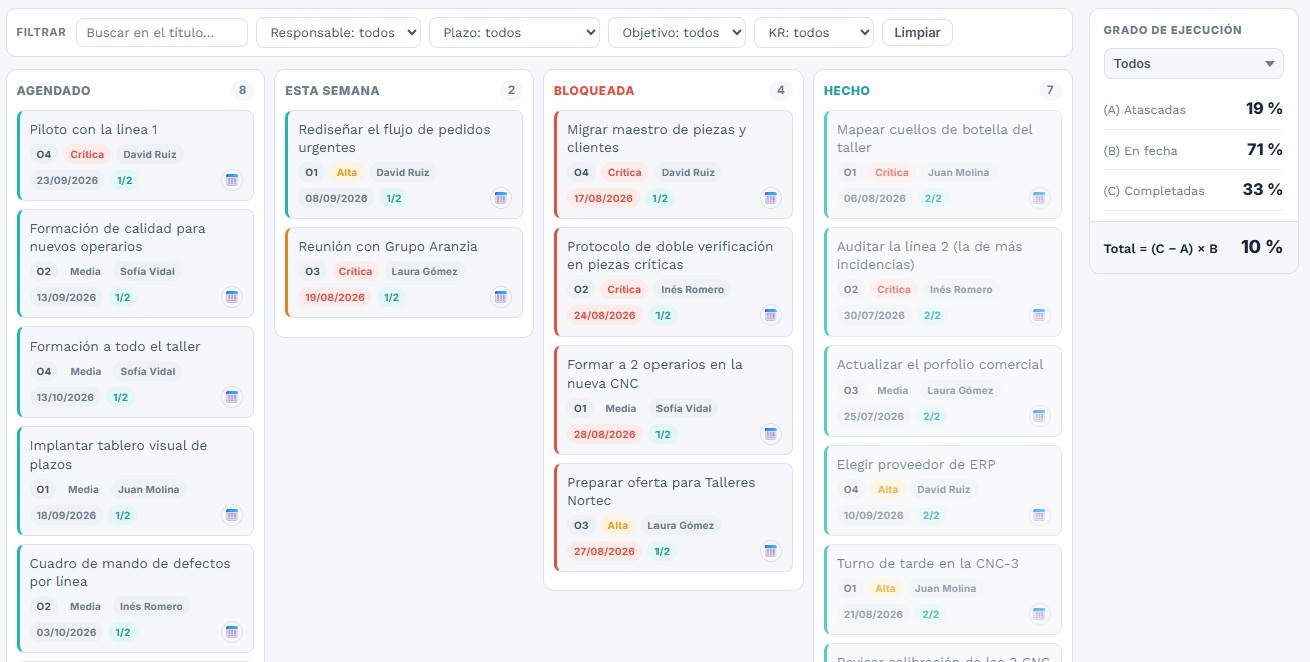Click '2/2' progress badge on 'Actualizar el porfolio comercial'
The height and width of the screenshot is (662, 1310).
(x=930, y=416)
